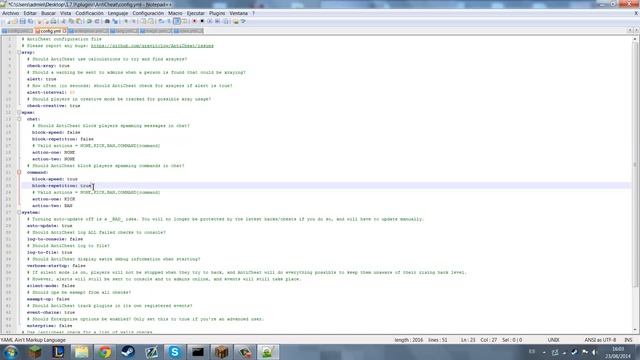
Task: Collapse the xray: fold marker
Action: tap(19, 52)
